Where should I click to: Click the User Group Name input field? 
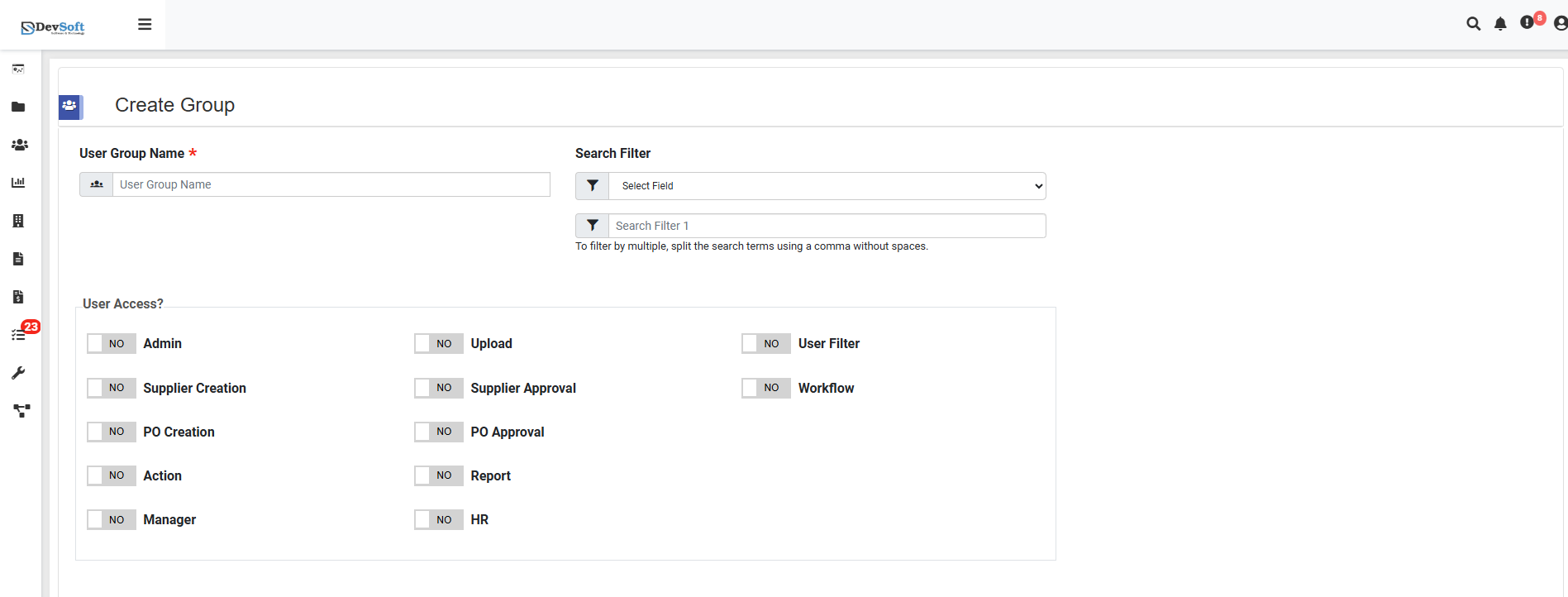click(331, 184)
